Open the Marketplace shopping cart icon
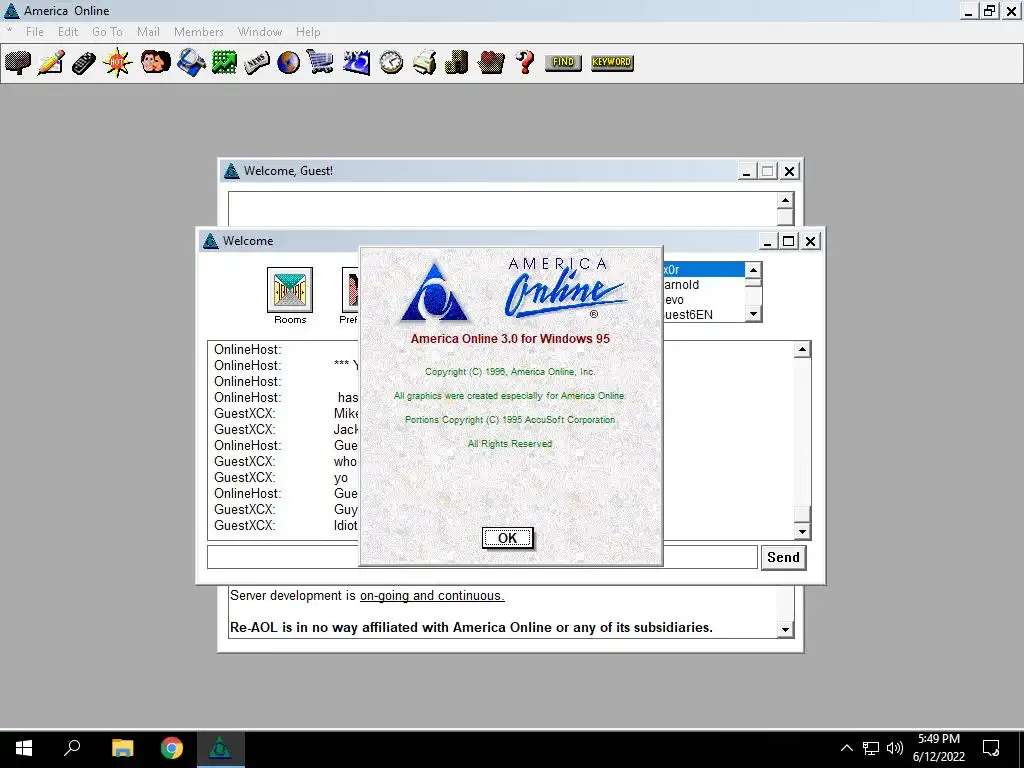The width and height of the screenshot is (1024, 768). (321, 63)
